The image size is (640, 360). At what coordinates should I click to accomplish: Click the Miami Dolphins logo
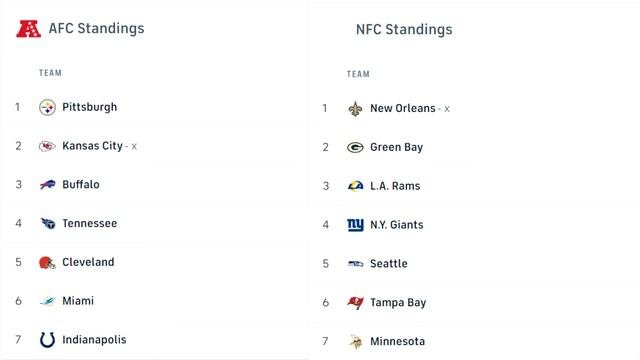coord(48,301)
